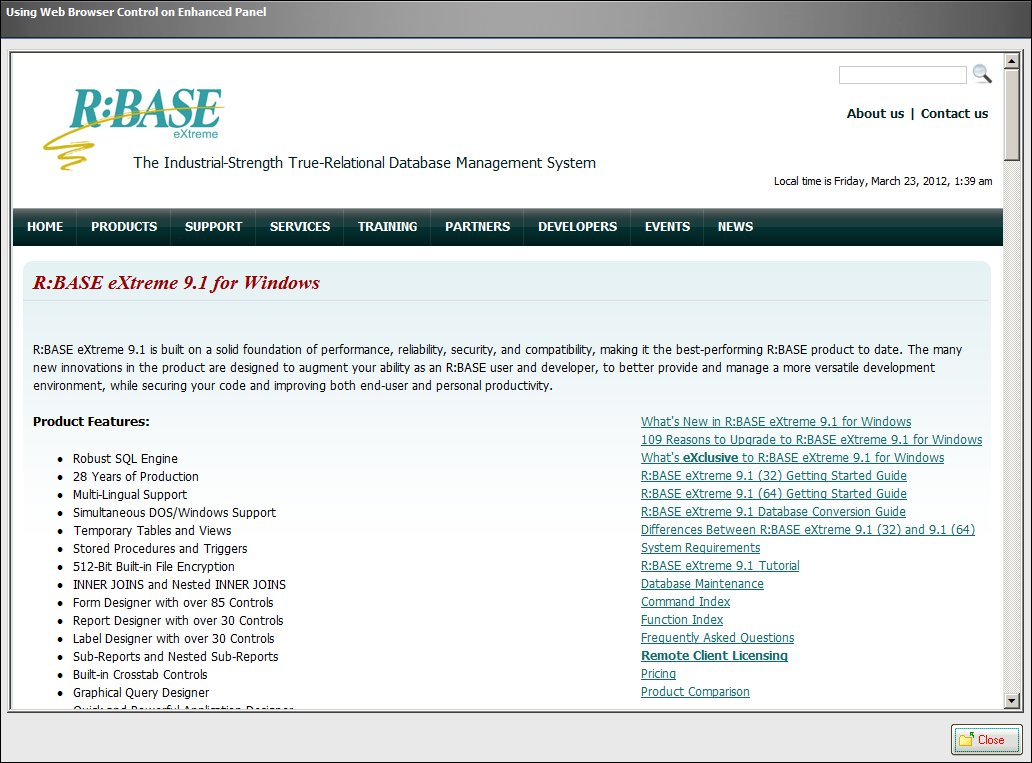The image size is (1032, 763).
Task: Open the About us link
Action: click(x=875, y=114)
